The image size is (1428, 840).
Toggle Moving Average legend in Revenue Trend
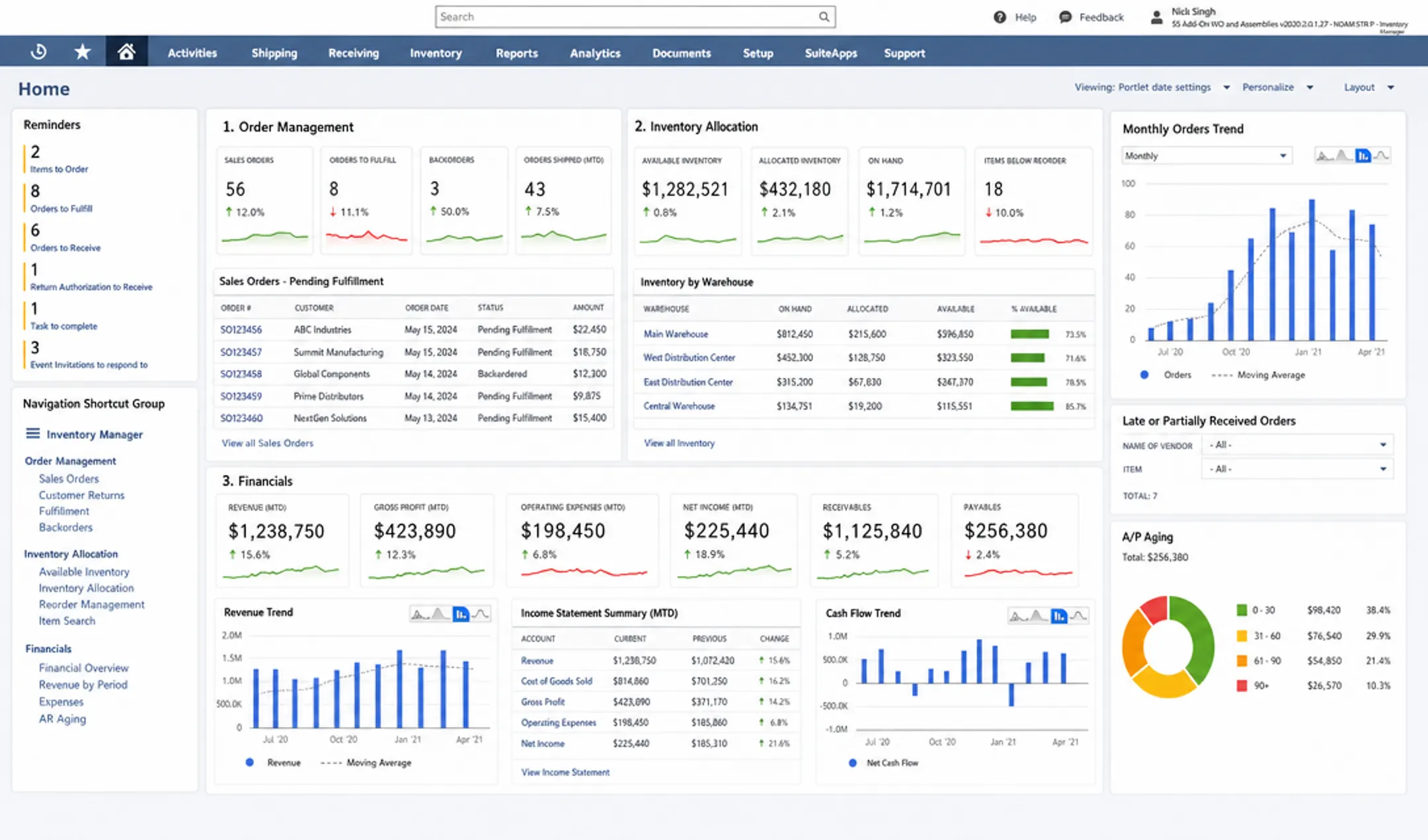[x=366, y=763]
